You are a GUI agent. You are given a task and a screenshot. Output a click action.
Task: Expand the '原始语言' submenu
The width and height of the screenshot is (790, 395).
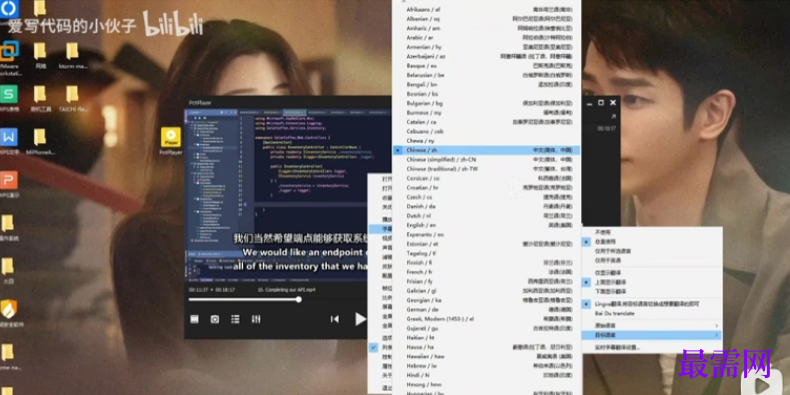pyautogui.click(x=652, y=325)
